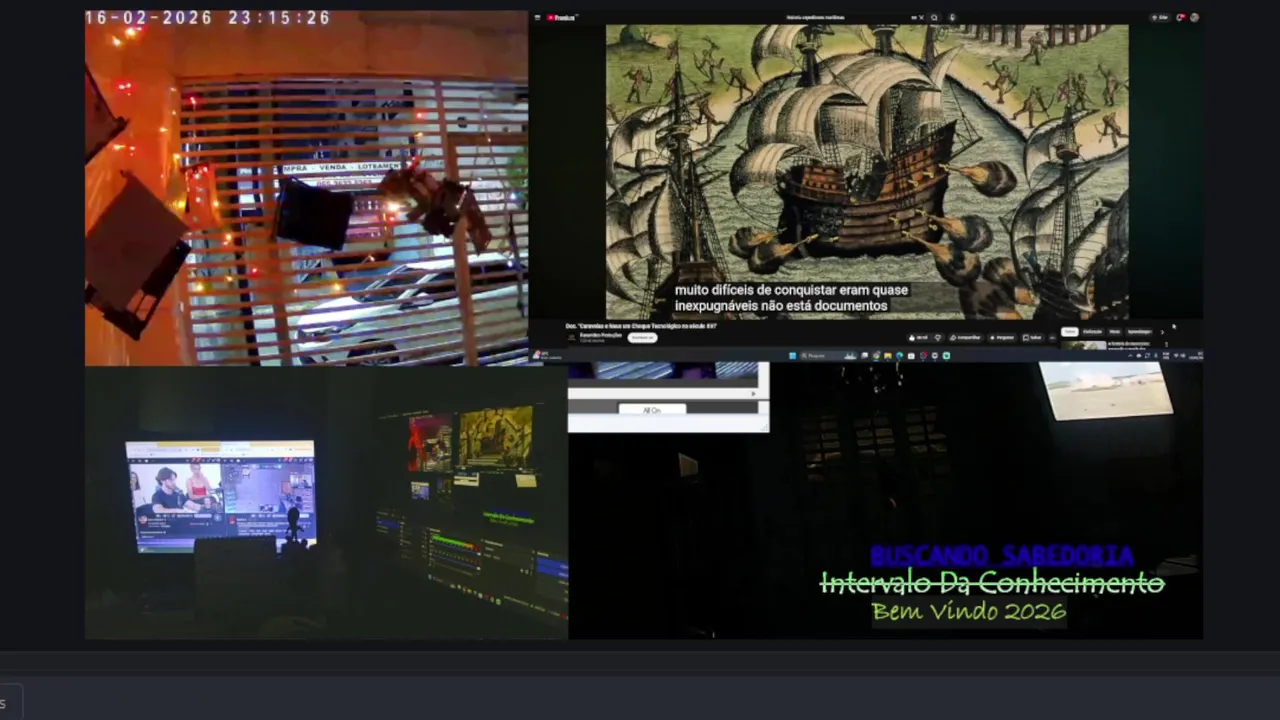
Task: Start voice search with the microphone icon
Action: click(952, 17)
